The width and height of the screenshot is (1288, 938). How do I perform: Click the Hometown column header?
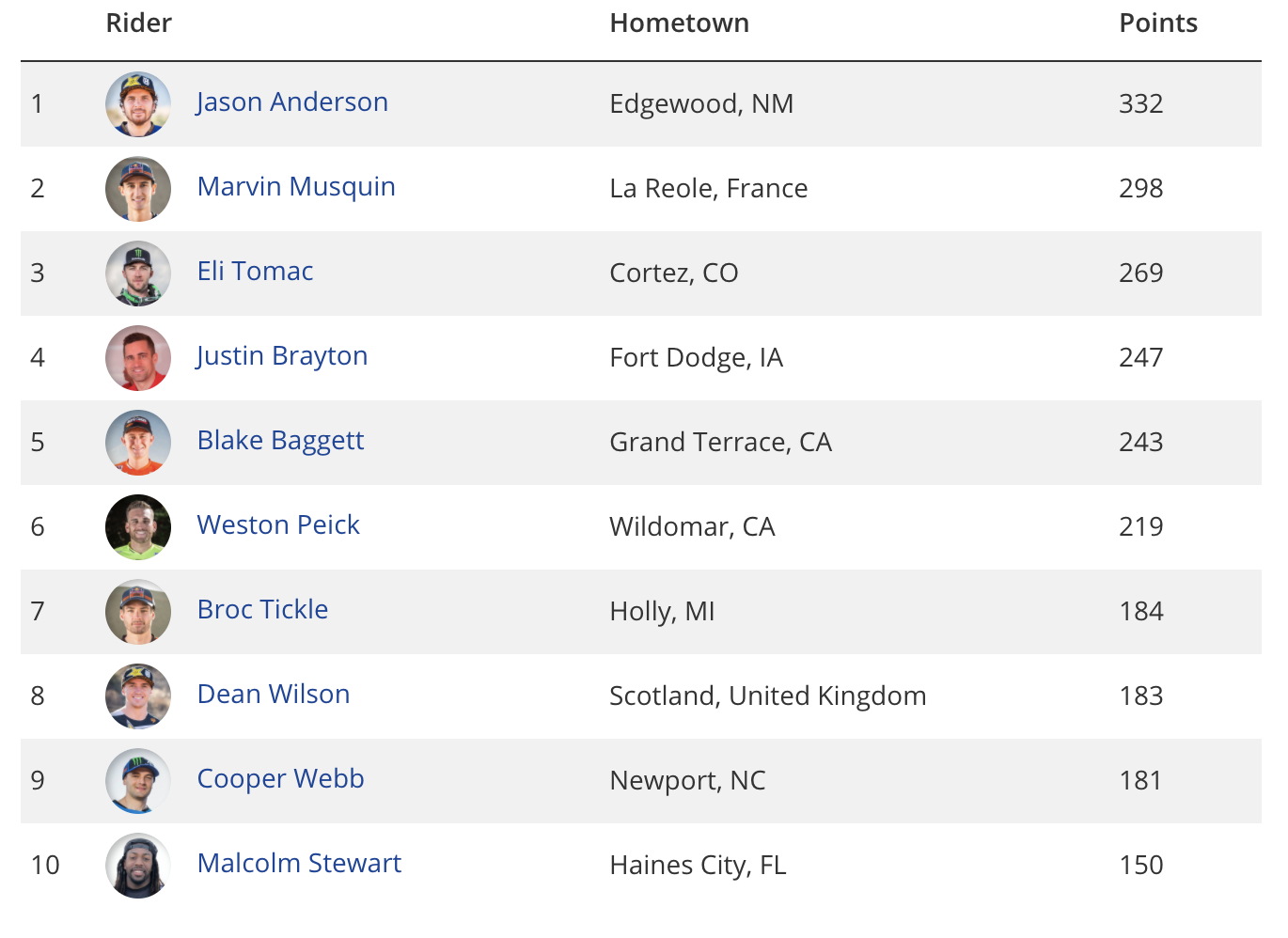point(680,23)
